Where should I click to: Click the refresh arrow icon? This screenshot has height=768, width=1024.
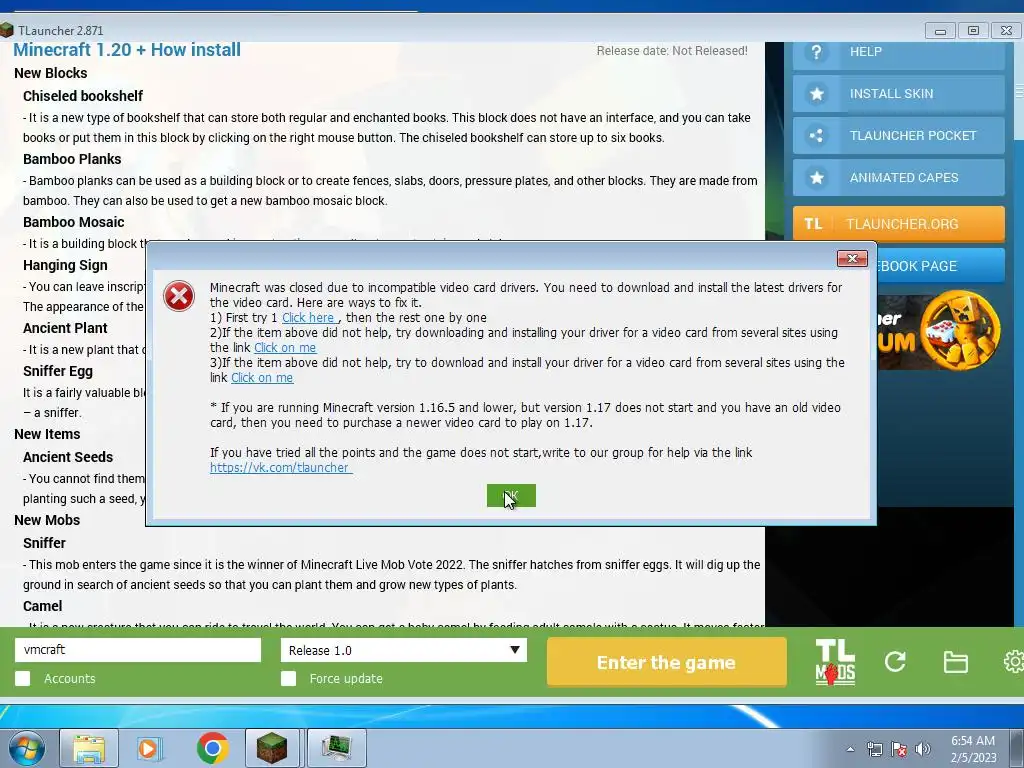point(895,662)
